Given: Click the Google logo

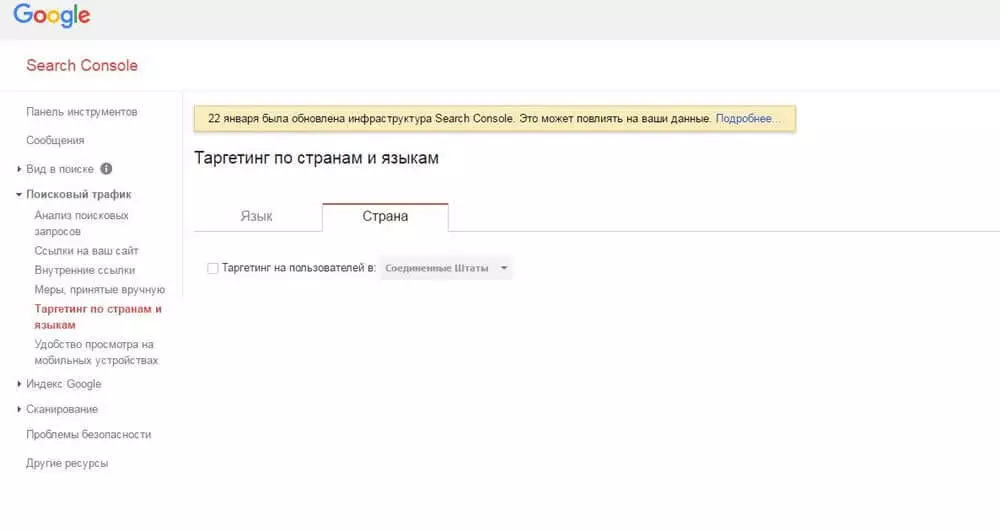Looking at the screenshot, I should pos(52,16).
